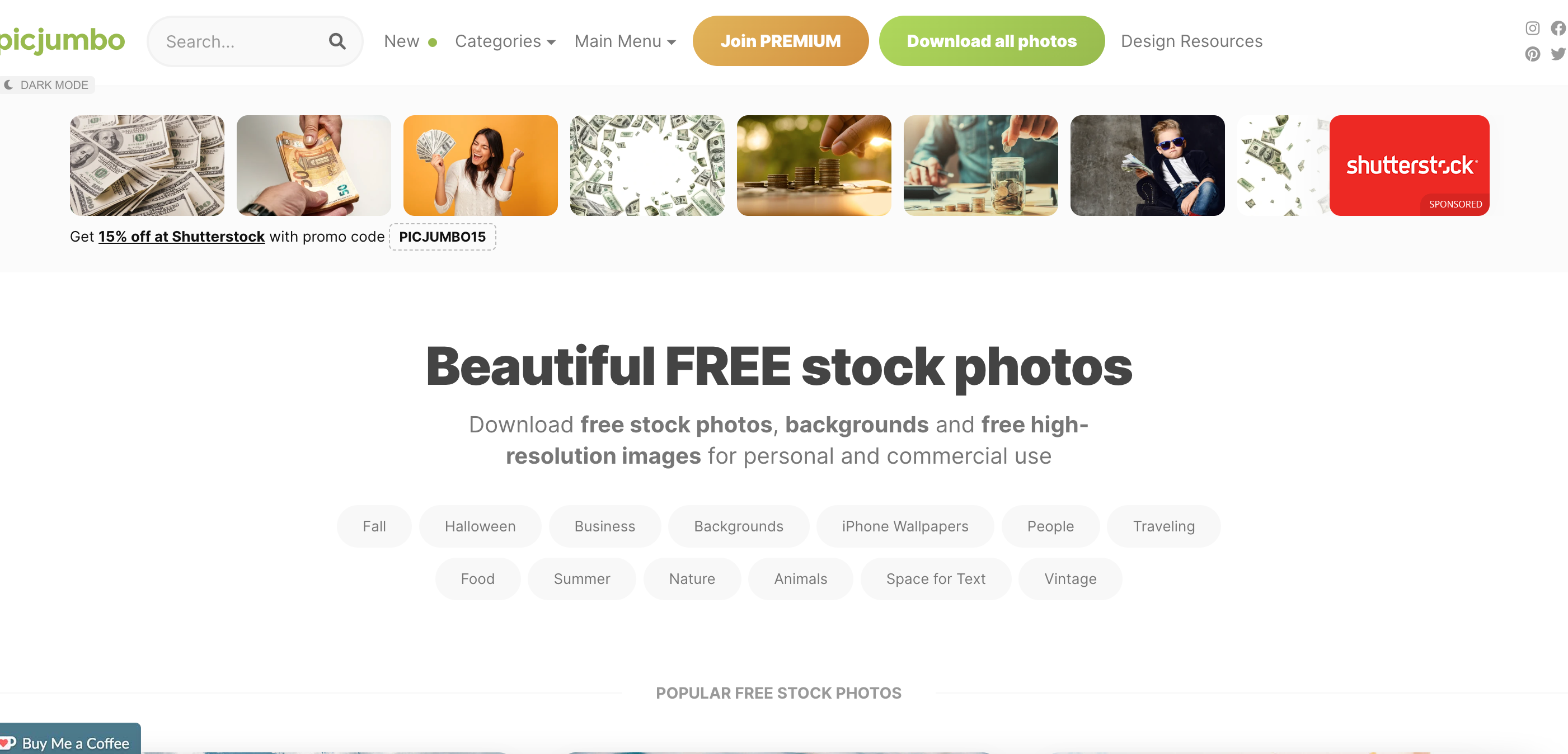The image size is (1568, 754).
Task: Click the picjumbo logo
Action: [x=62, y=40]
